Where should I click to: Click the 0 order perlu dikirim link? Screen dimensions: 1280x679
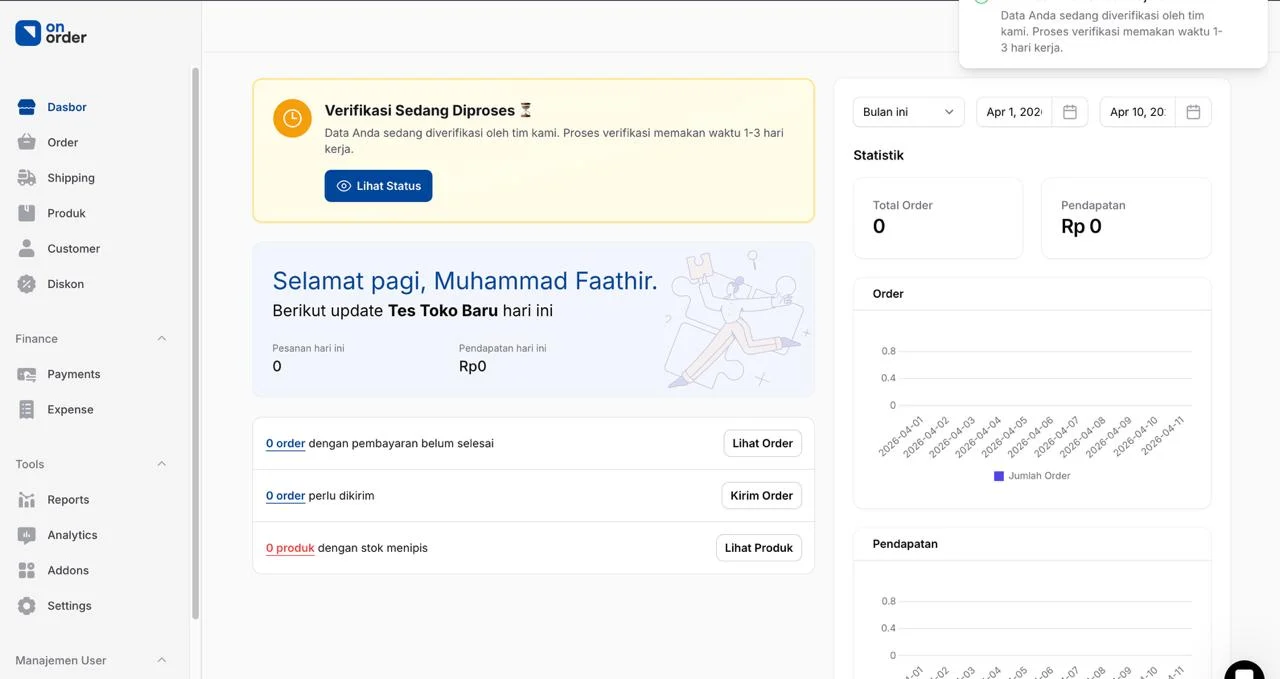point(285,495)
